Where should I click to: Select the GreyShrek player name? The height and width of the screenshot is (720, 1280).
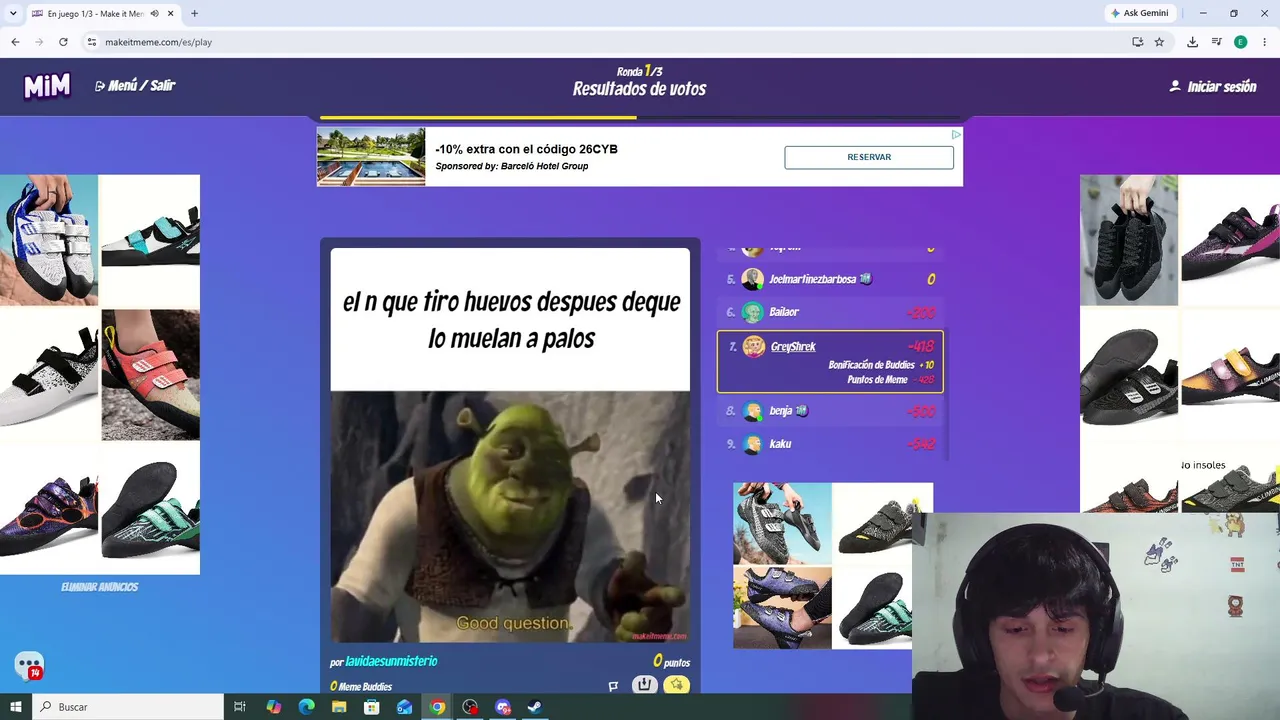point(793,347)
